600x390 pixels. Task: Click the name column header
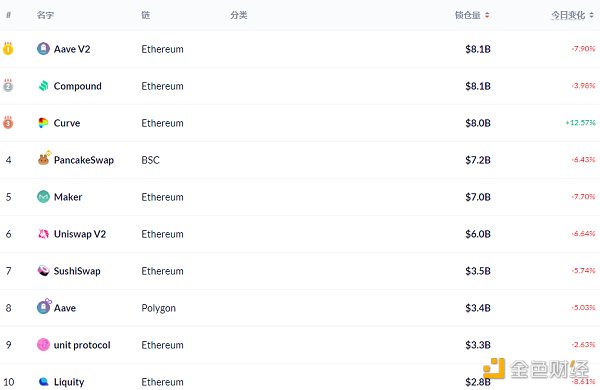coord(45,15)
